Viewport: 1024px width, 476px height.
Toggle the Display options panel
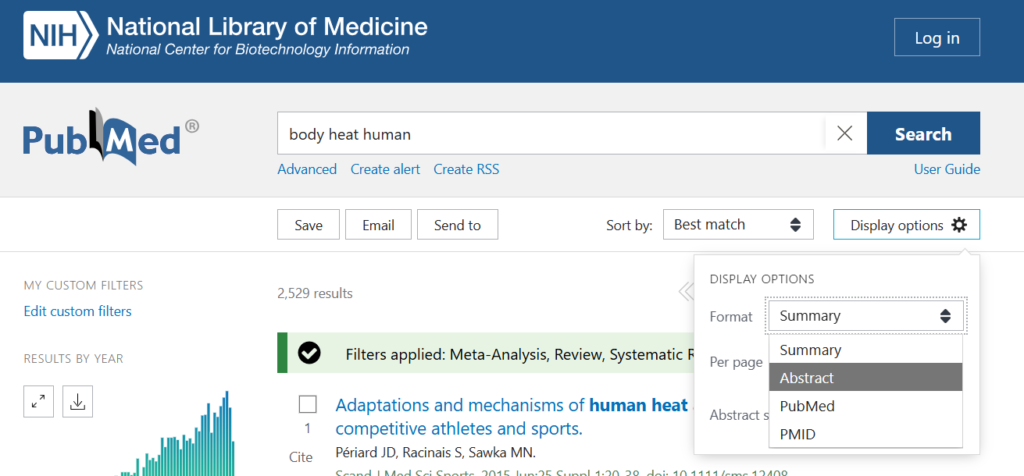pos(906,225)
